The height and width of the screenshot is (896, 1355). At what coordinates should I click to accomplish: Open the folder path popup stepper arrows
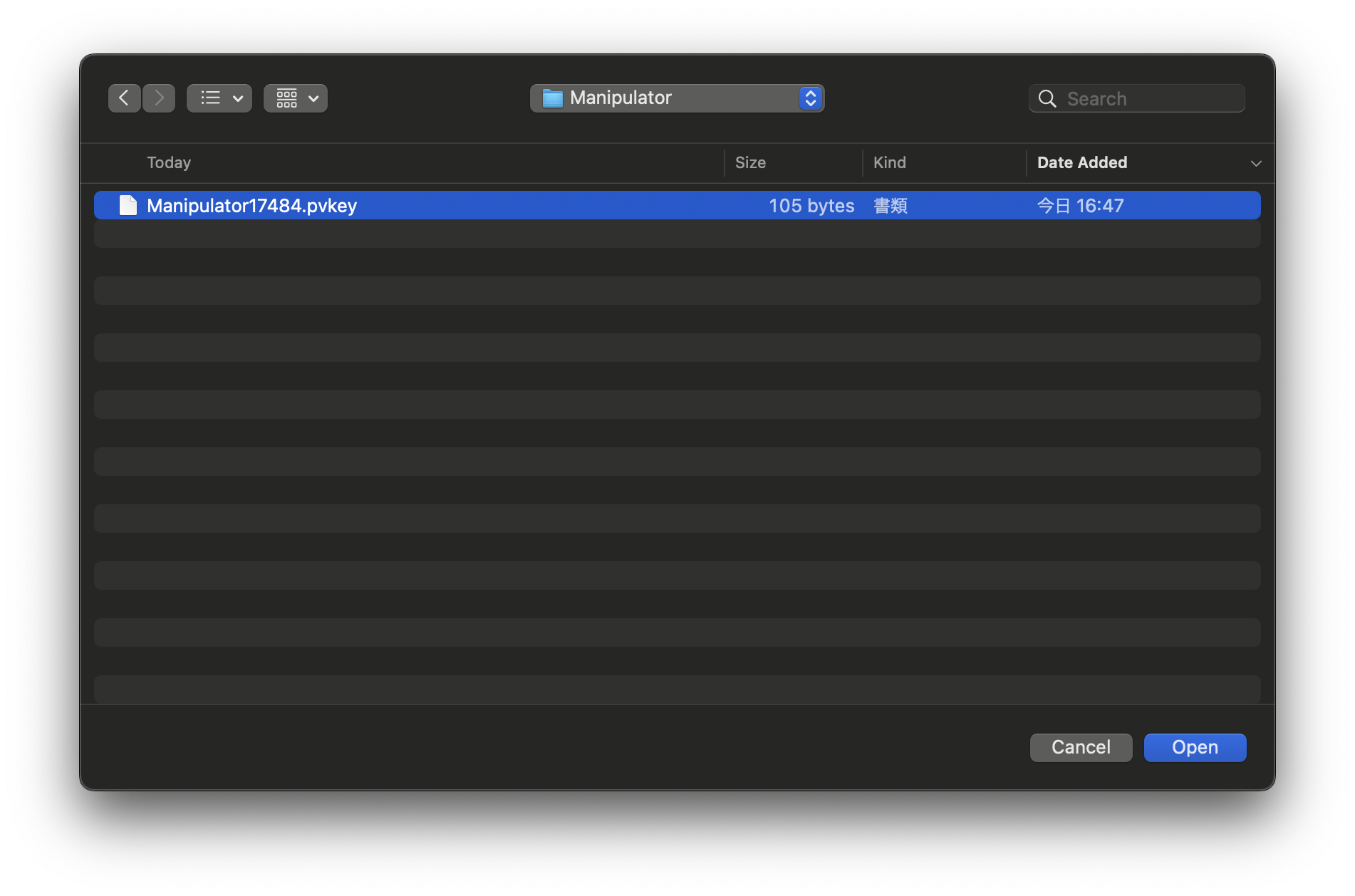[810, 98]
